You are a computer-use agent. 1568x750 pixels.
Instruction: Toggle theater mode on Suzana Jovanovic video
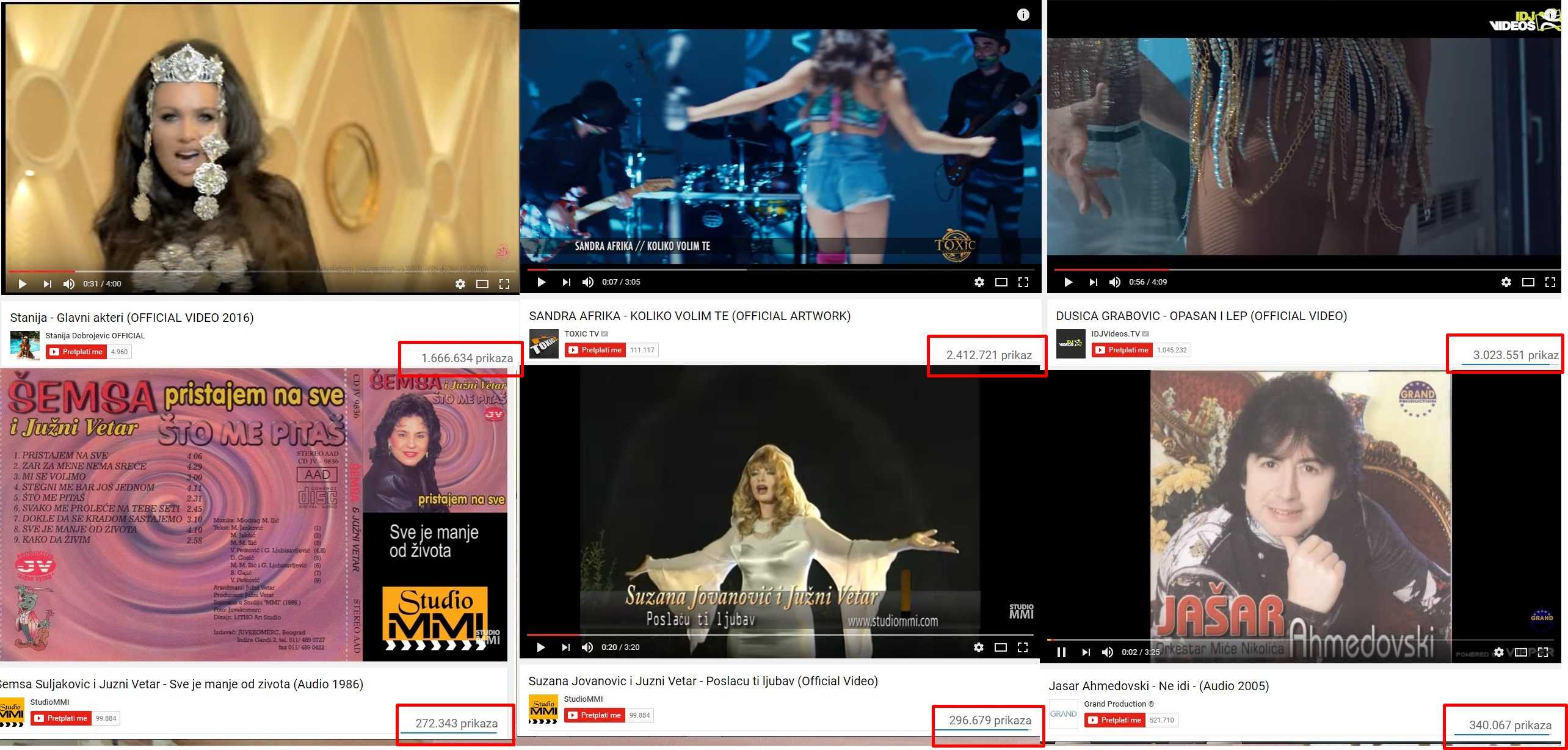tap(1001, 647)
